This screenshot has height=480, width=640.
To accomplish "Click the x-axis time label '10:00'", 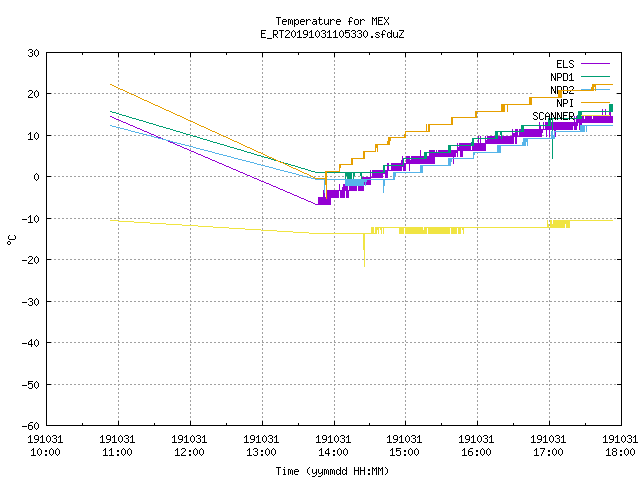I will (45, 452).
